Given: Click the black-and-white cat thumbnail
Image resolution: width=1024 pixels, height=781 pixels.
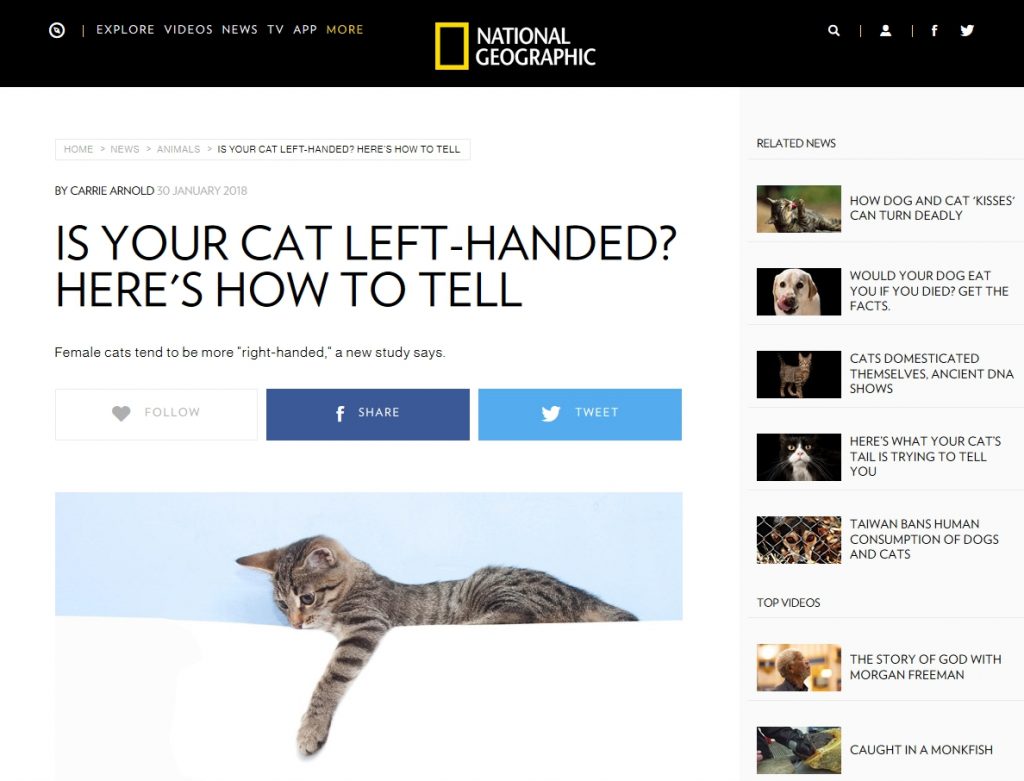Looking at the screenshot, I should tap(799, 457).
